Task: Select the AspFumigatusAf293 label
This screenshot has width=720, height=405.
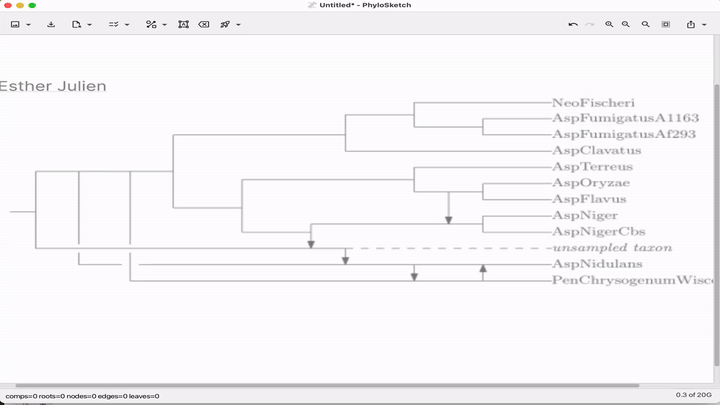Action: click(624, 135)
